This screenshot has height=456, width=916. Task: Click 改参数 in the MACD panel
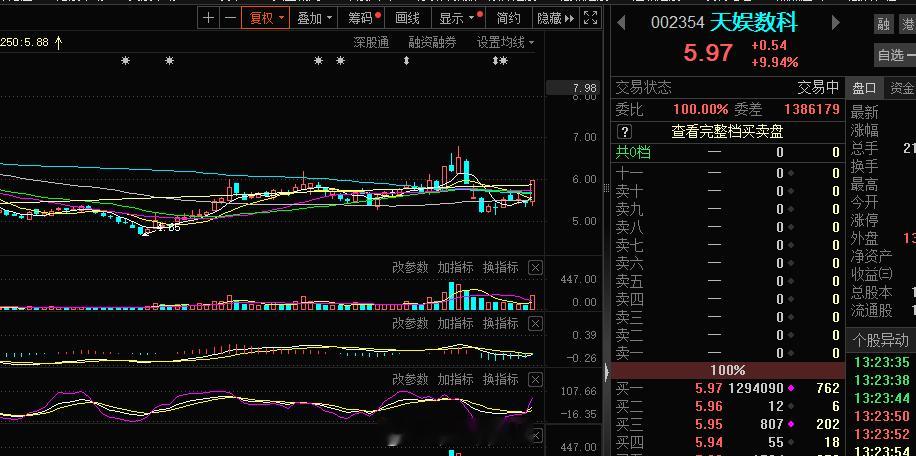[410, 323]
